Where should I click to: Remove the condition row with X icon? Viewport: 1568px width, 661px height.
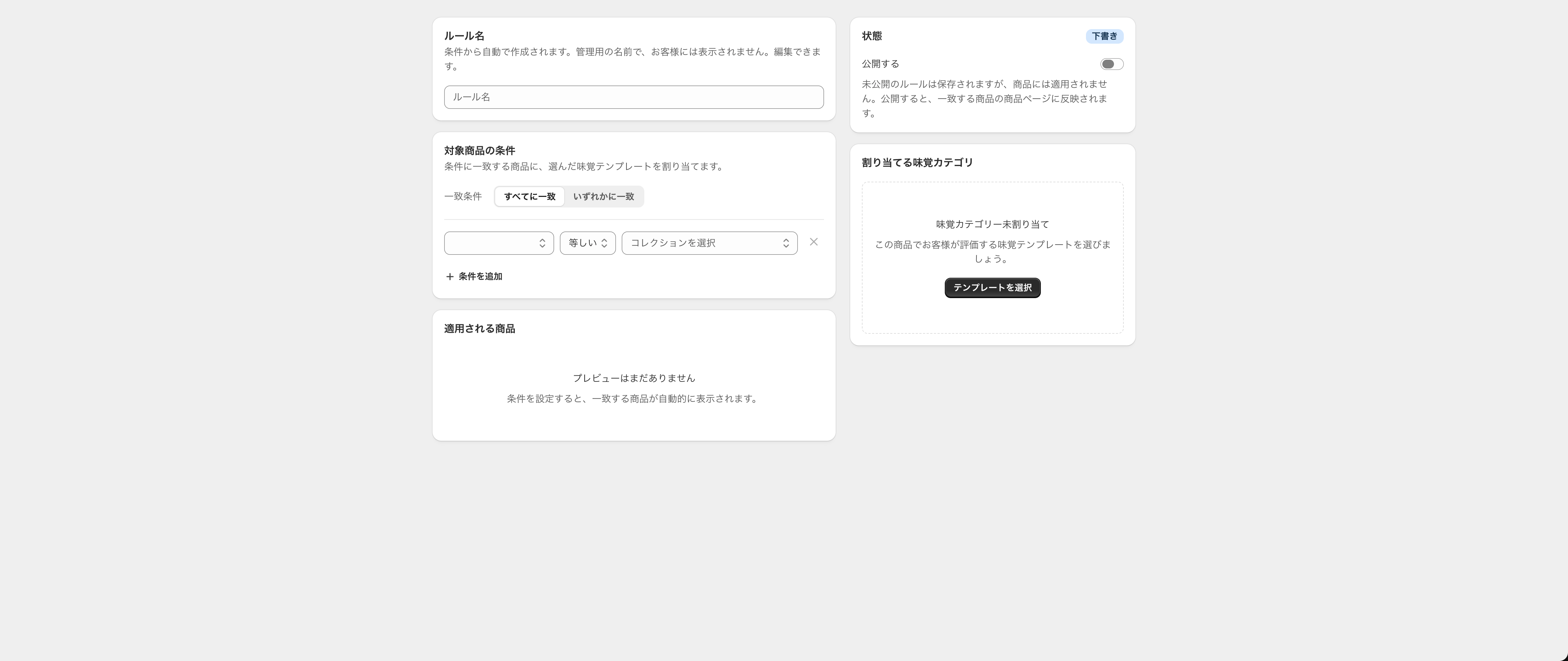coord(813,242)
